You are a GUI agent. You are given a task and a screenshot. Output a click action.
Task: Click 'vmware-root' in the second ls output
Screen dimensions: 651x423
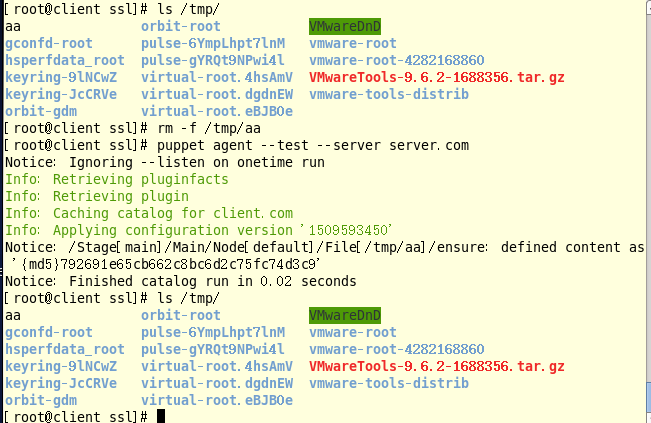pos(353,333)
